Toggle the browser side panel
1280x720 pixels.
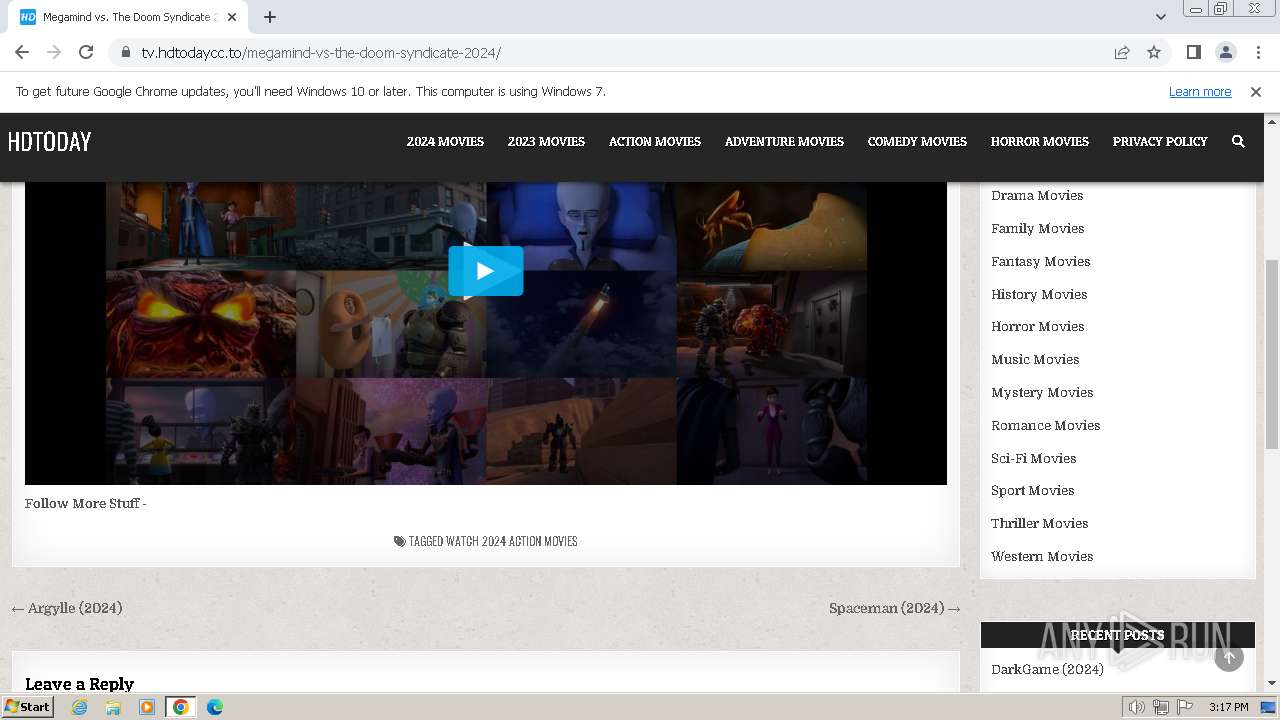1193,52
